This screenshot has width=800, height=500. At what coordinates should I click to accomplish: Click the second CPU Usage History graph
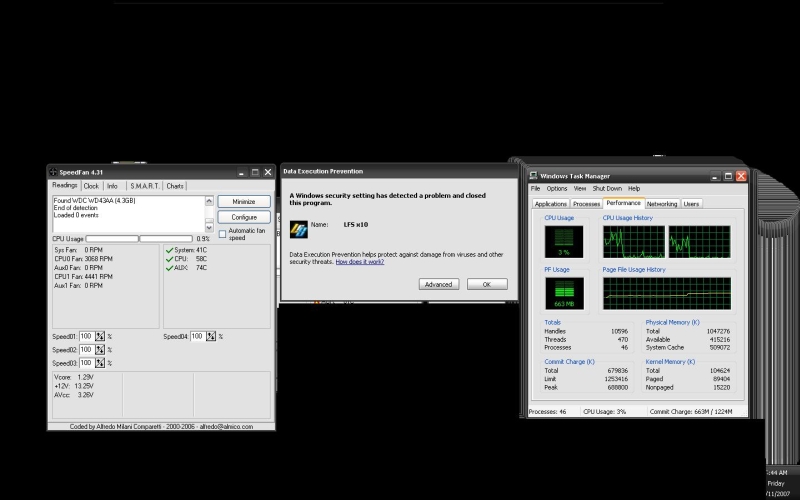[x=699, y=242]
